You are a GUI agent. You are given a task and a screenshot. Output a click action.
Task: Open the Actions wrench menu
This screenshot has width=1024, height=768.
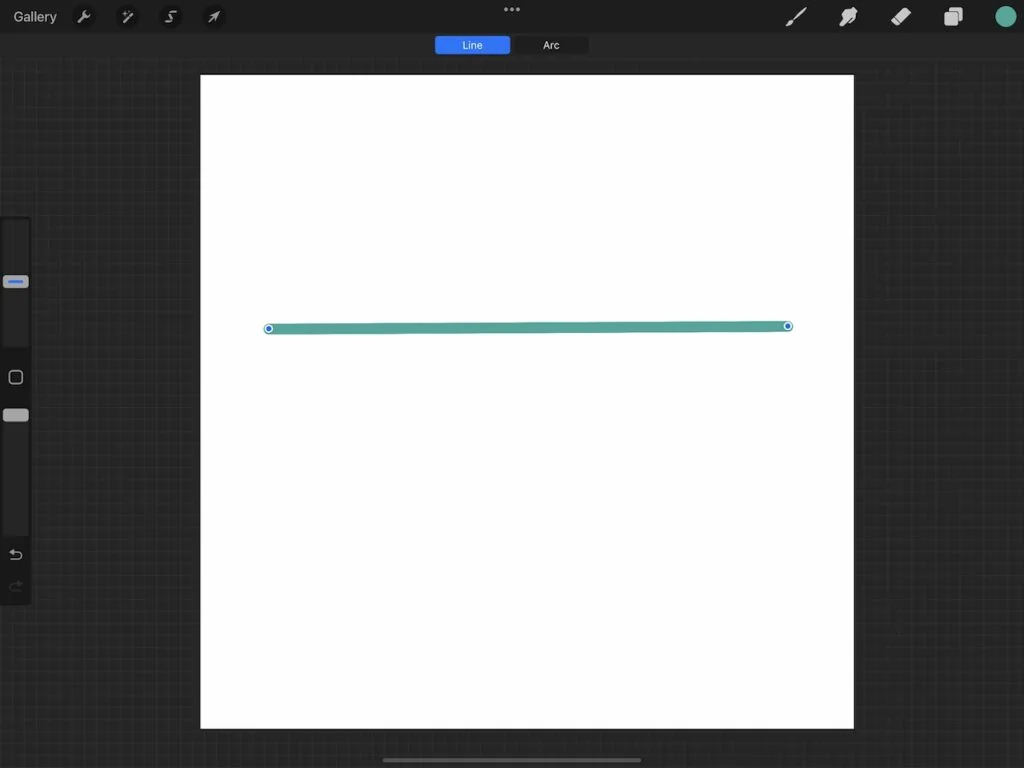click(x=84, y=17)
